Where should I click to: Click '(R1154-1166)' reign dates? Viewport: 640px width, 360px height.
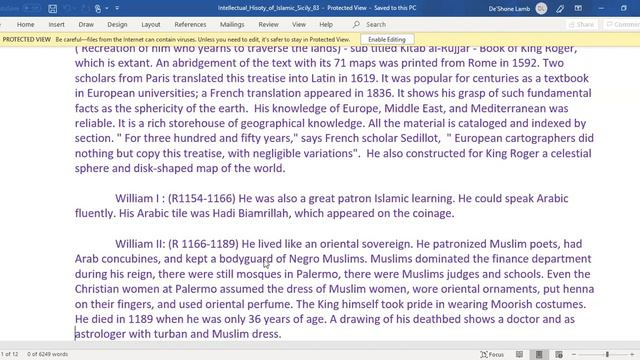click(202, 198)
